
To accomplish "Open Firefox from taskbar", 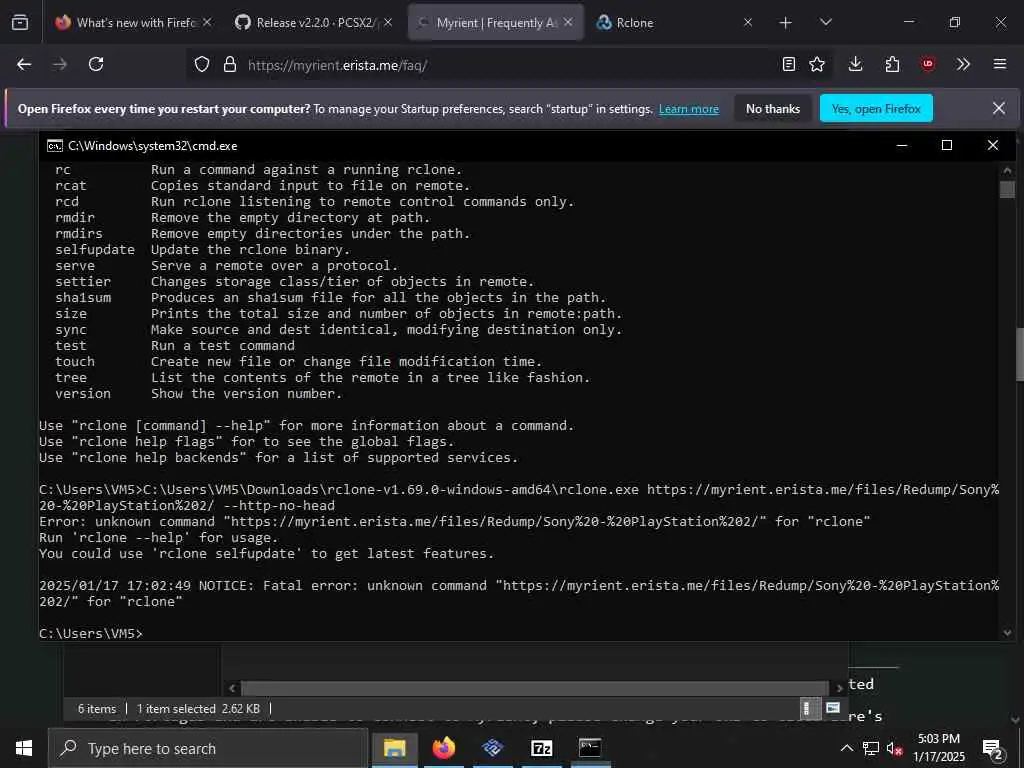I will (x=443, y=748).
